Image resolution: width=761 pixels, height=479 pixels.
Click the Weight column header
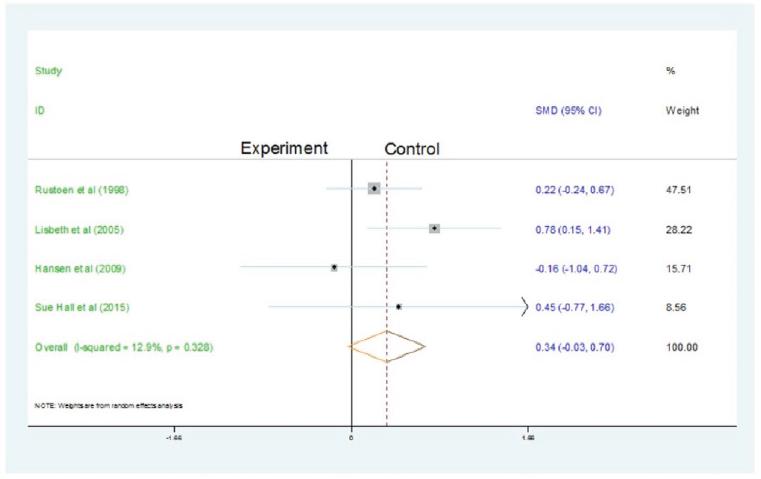click(682, 110)
